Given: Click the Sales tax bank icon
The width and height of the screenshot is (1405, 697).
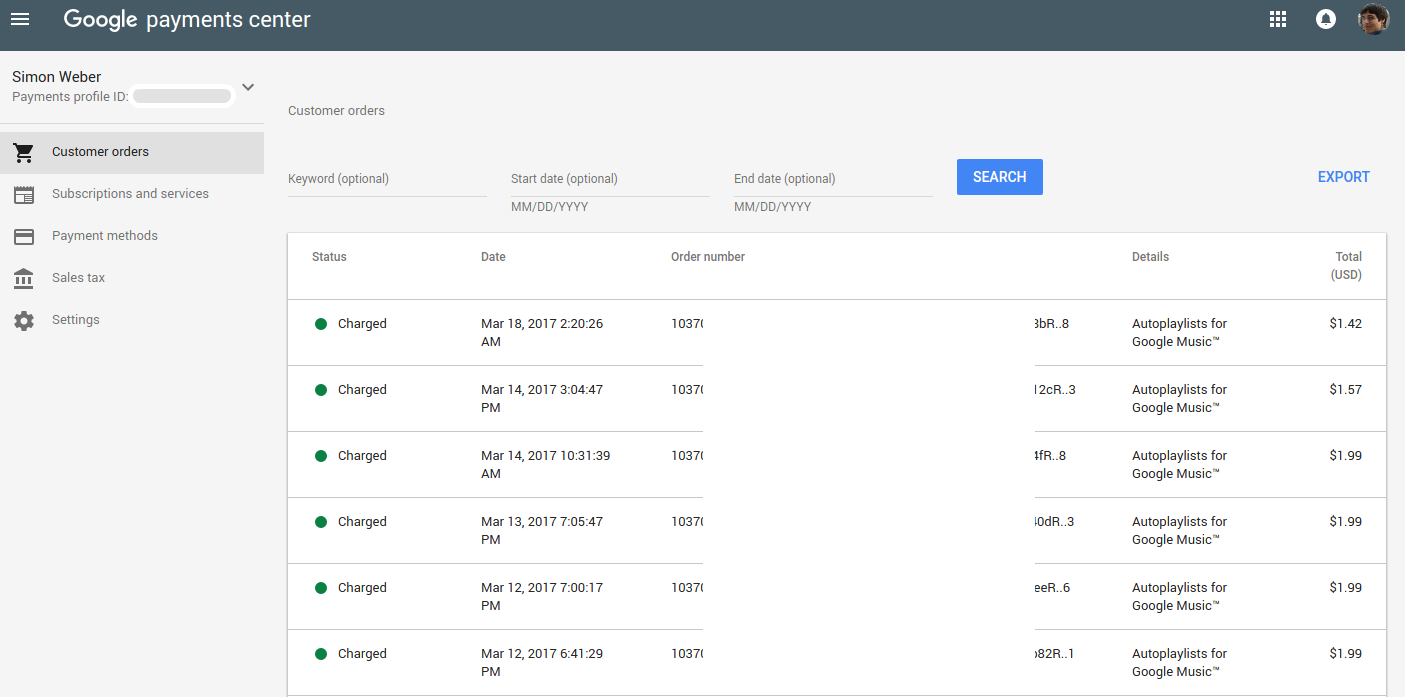Looking at the screenshot, I should pos(24,278).
